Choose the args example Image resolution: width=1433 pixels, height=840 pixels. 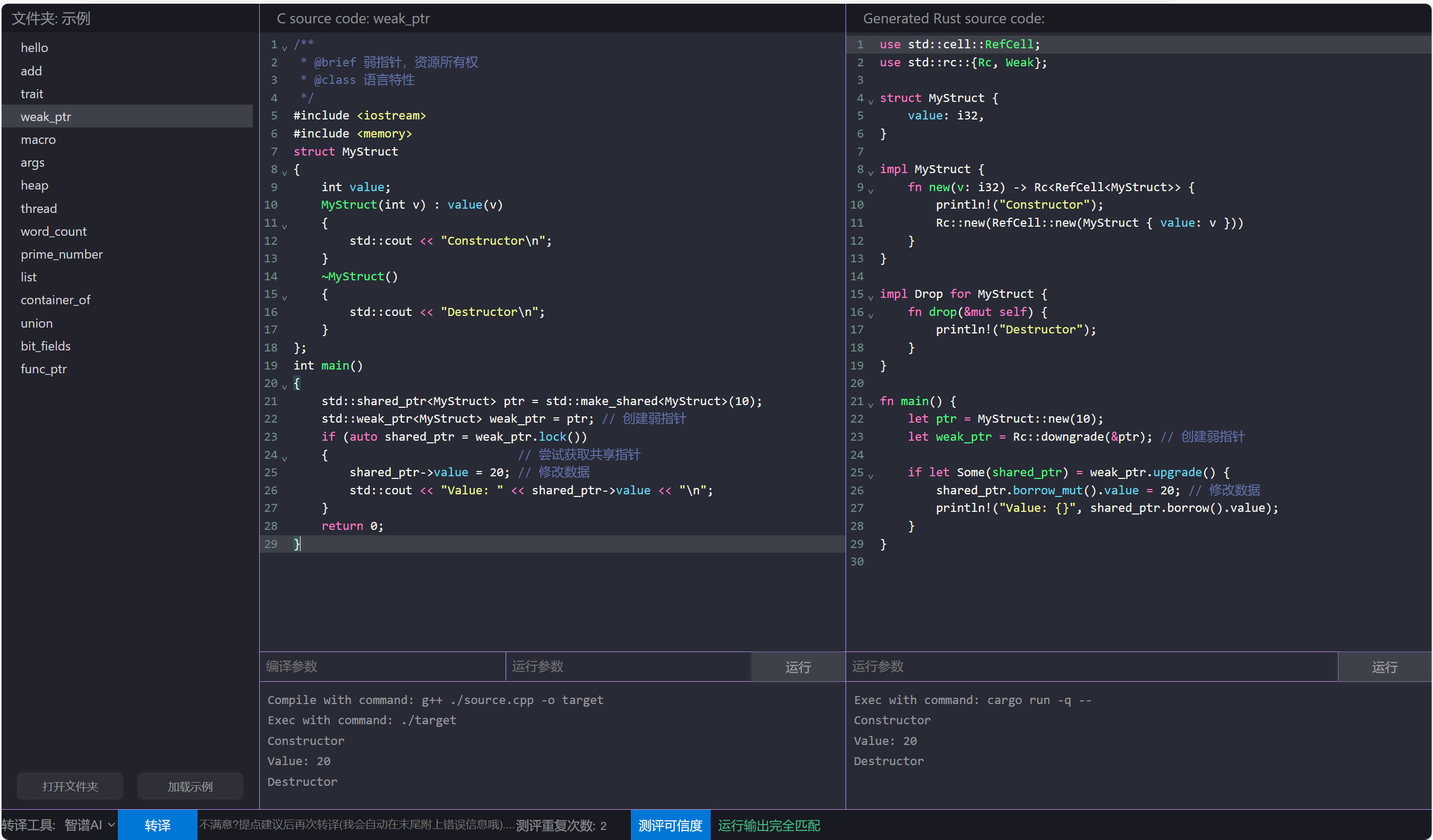tap(127, 162)
